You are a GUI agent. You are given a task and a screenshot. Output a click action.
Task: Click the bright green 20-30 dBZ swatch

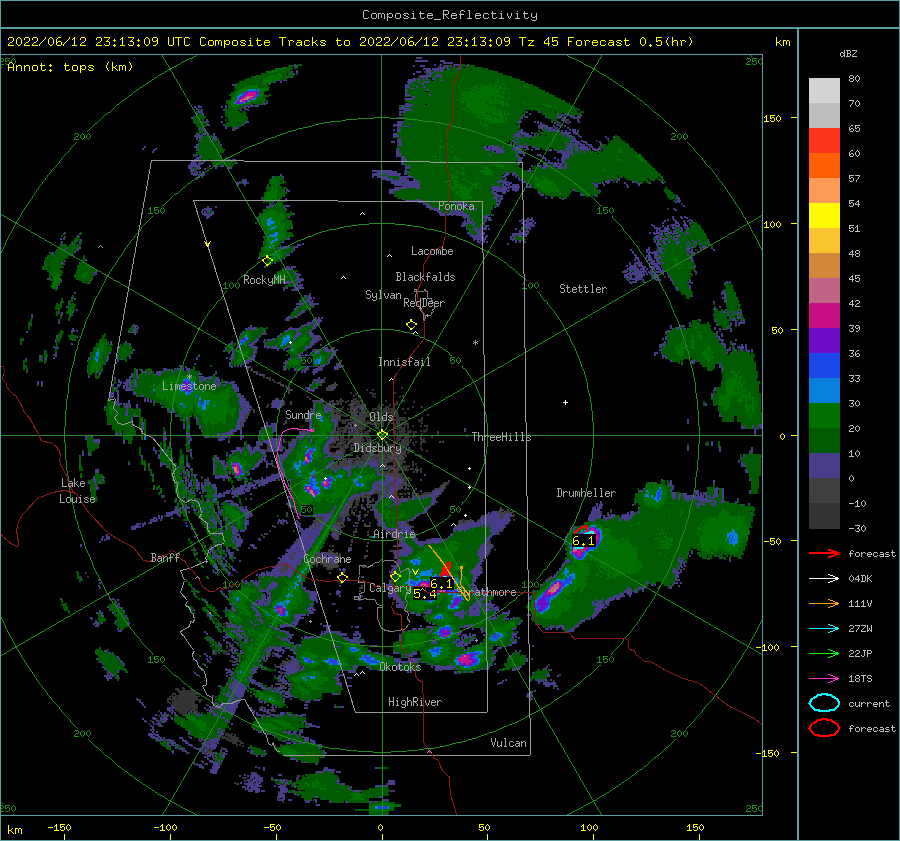click(x=824, y=416)
